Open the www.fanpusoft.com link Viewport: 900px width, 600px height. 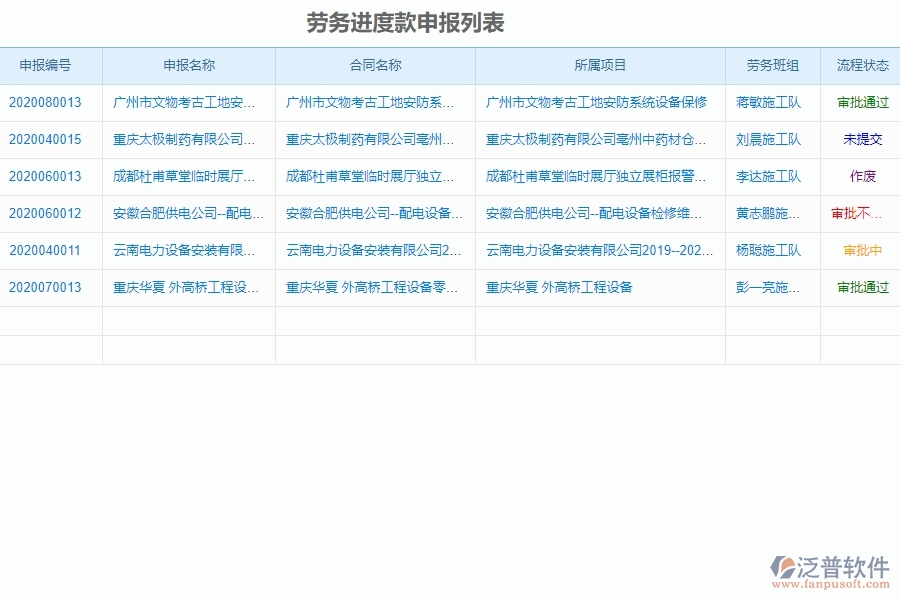[x=825, y=583]
